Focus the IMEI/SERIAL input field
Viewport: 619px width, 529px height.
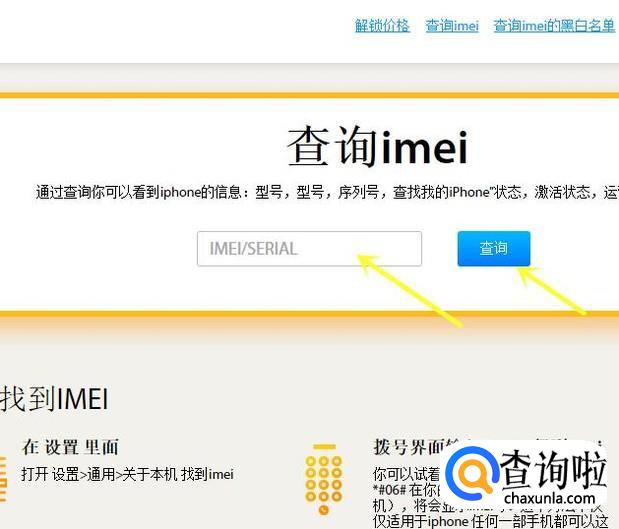310,249
